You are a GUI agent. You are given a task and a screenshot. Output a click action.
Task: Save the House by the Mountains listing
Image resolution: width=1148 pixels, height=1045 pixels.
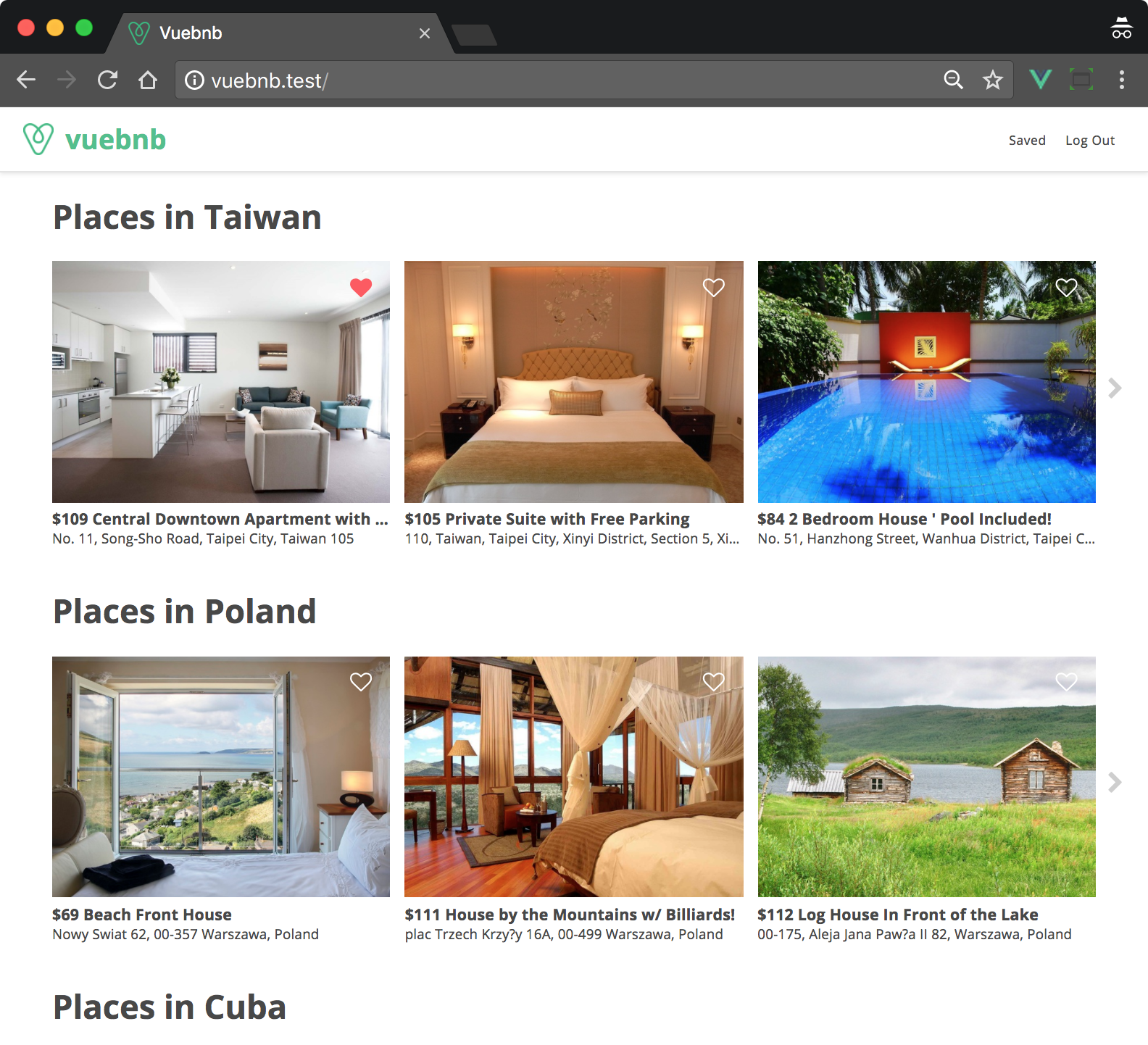[x=714, y=681]
